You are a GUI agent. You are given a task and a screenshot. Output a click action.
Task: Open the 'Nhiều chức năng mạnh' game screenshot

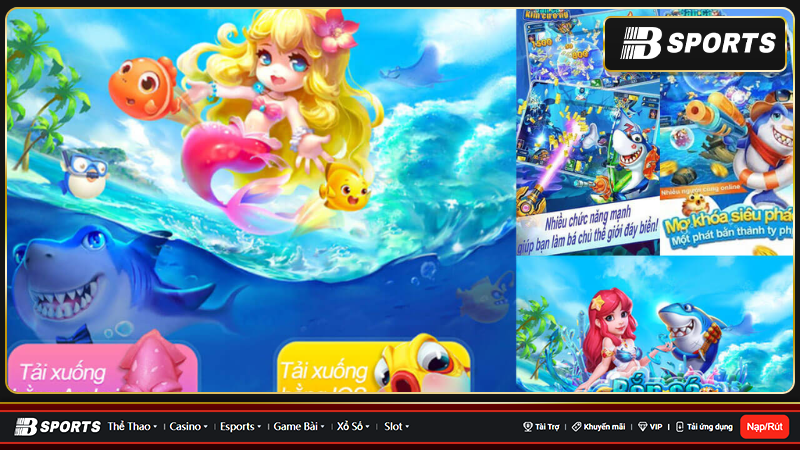pos(588,167)
